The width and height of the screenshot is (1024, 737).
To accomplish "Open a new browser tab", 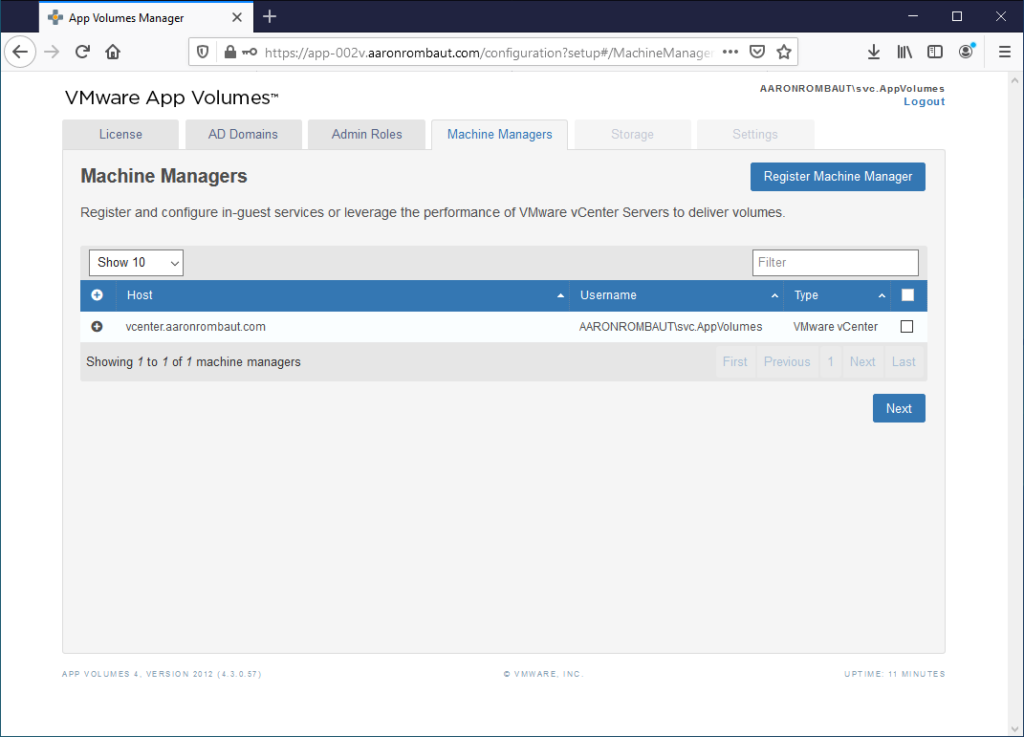I will 269,17.
